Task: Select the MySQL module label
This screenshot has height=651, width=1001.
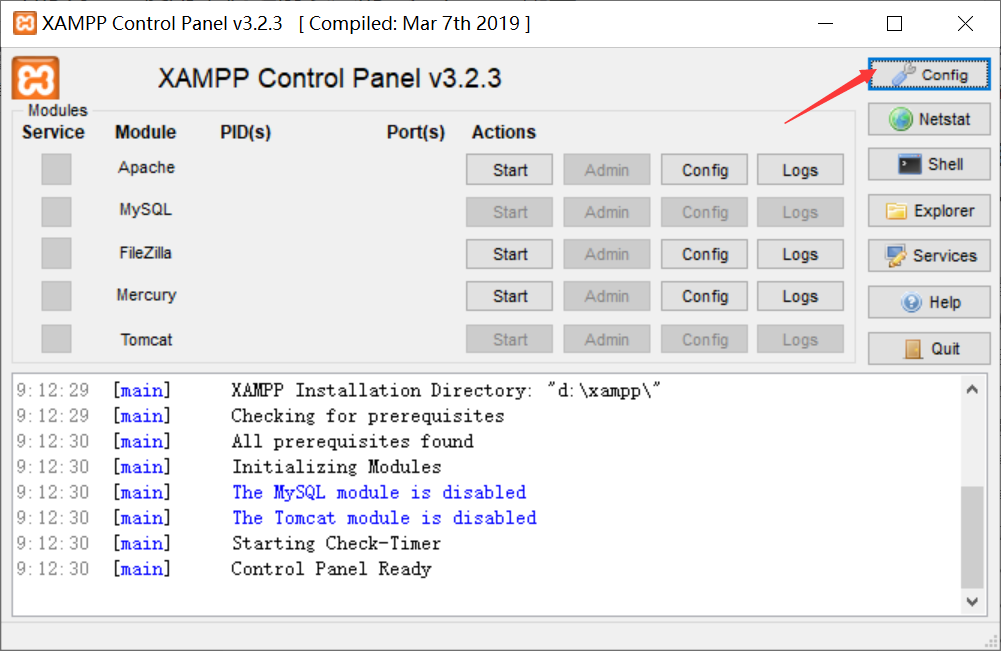Action: point(146,209)
